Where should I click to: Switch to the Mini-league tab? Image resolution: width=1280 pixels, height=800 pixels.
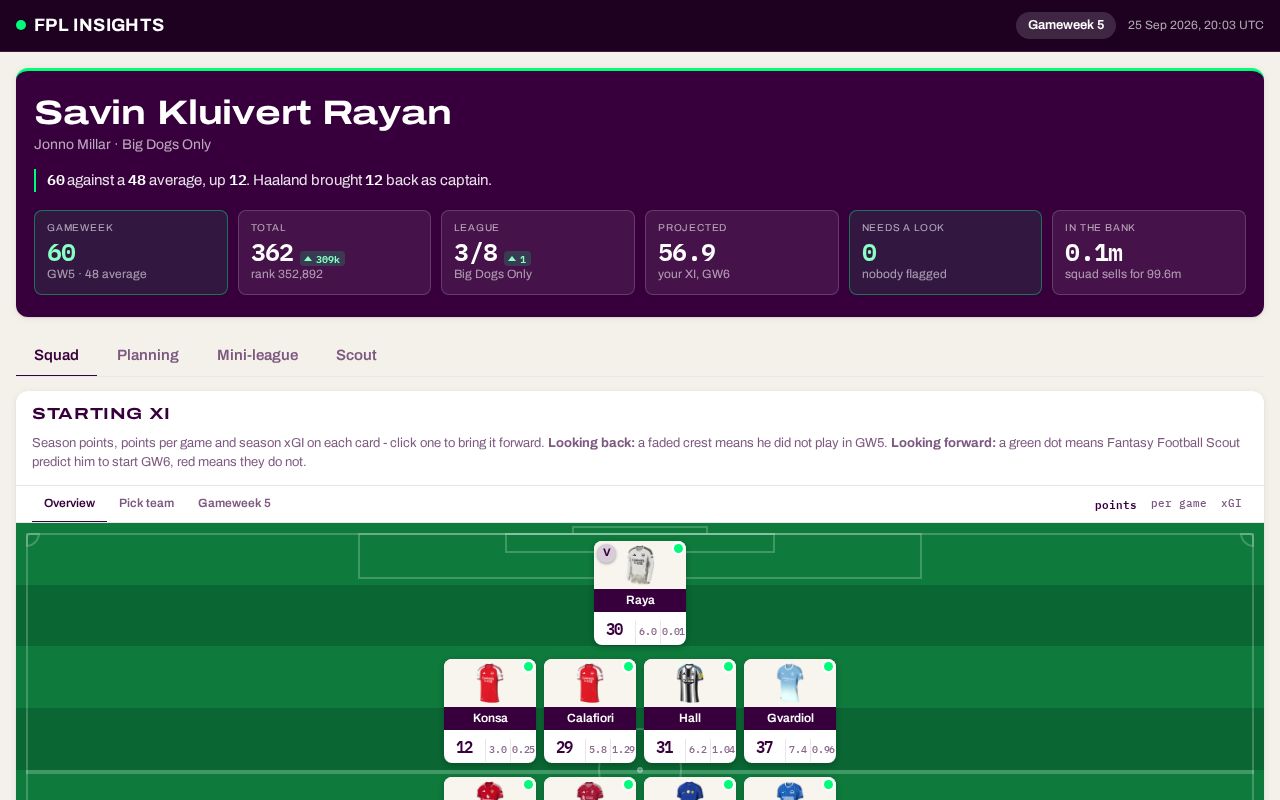tap(257, 355)
